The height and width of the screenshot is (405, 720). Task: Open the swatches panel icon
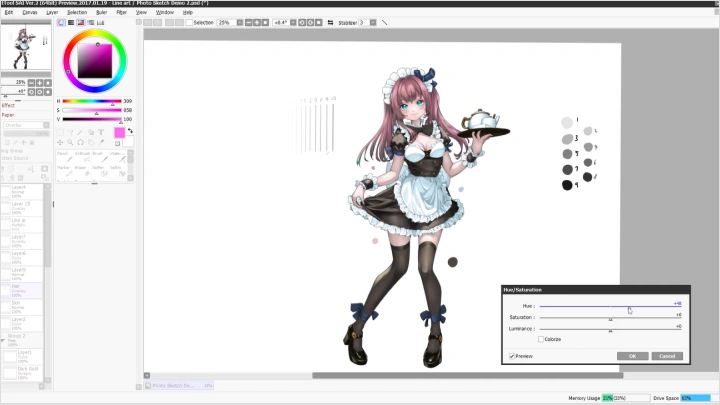tap(101, 22)
